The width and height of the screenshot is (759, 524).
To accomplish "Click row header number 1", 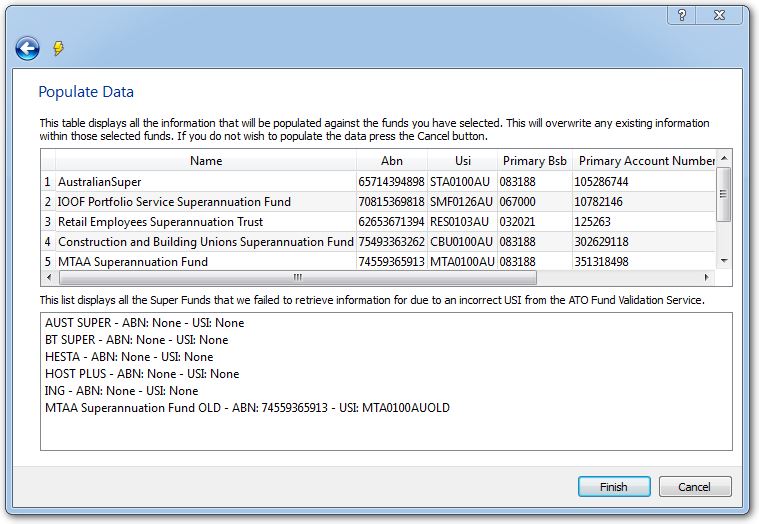I will (48, 182).
